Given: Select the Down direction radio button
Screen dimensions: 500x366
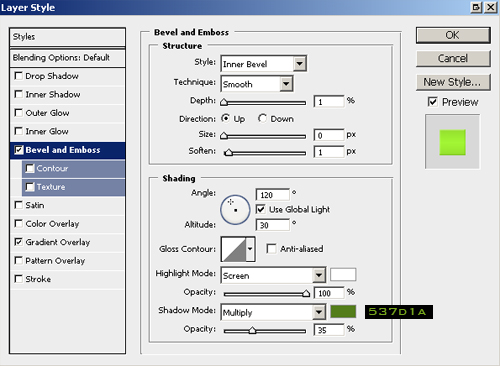Looking at the screenshot, I should [262, 118].
